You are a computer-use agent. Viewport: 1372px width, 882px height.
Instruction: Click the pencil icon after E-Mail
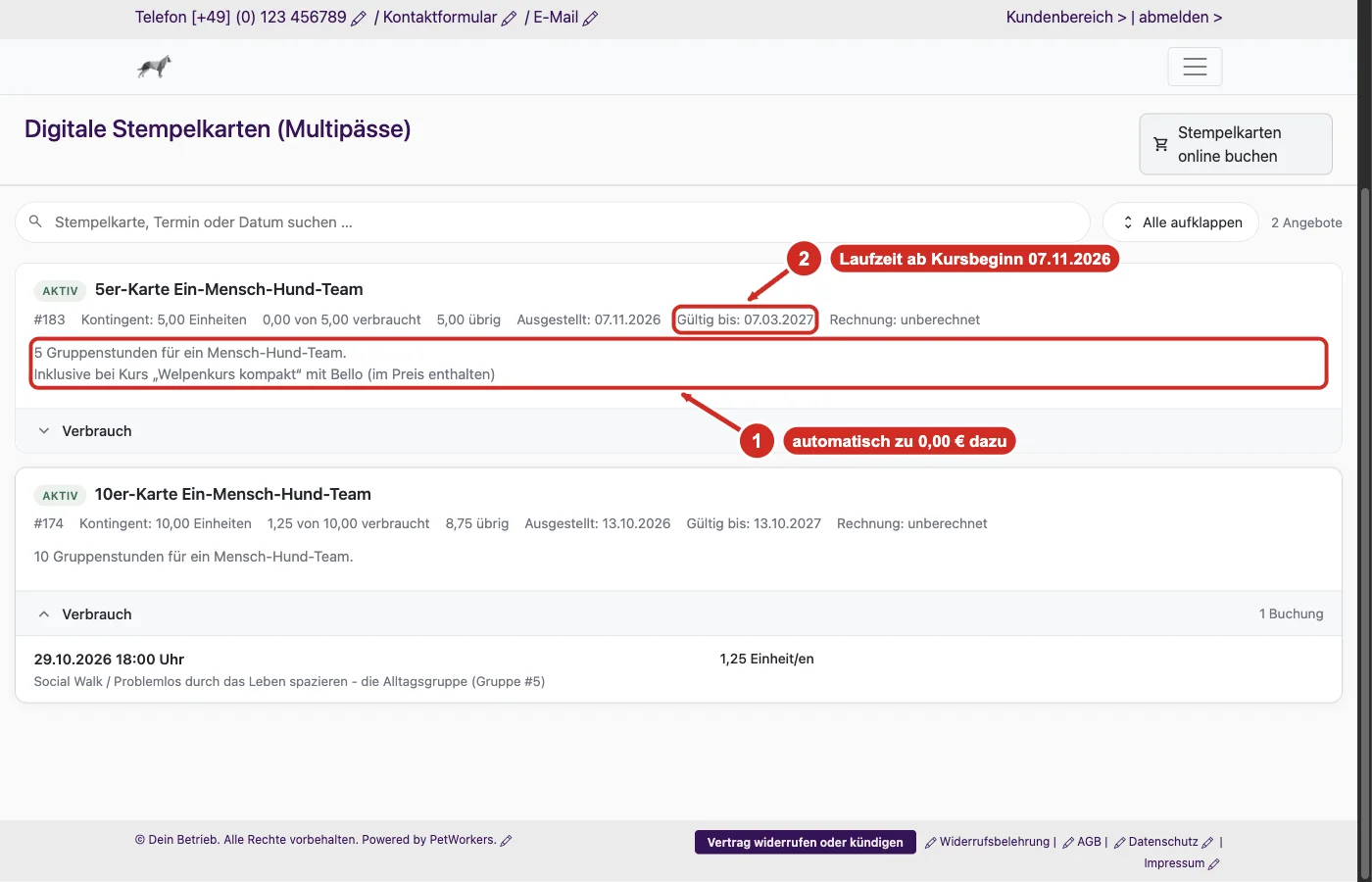[590, 19]
